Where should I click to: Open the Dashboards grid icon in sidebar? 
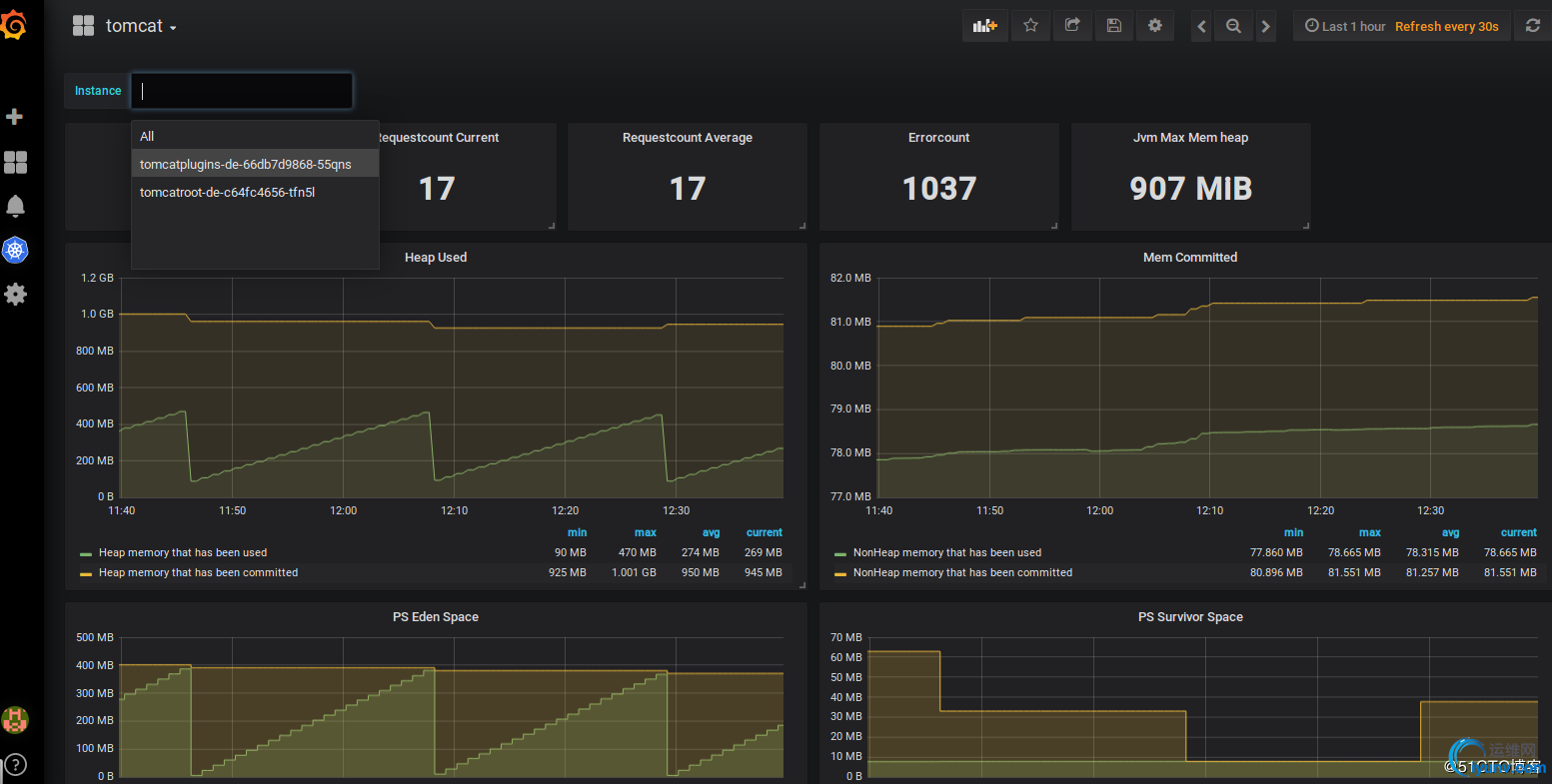point(15,162)
